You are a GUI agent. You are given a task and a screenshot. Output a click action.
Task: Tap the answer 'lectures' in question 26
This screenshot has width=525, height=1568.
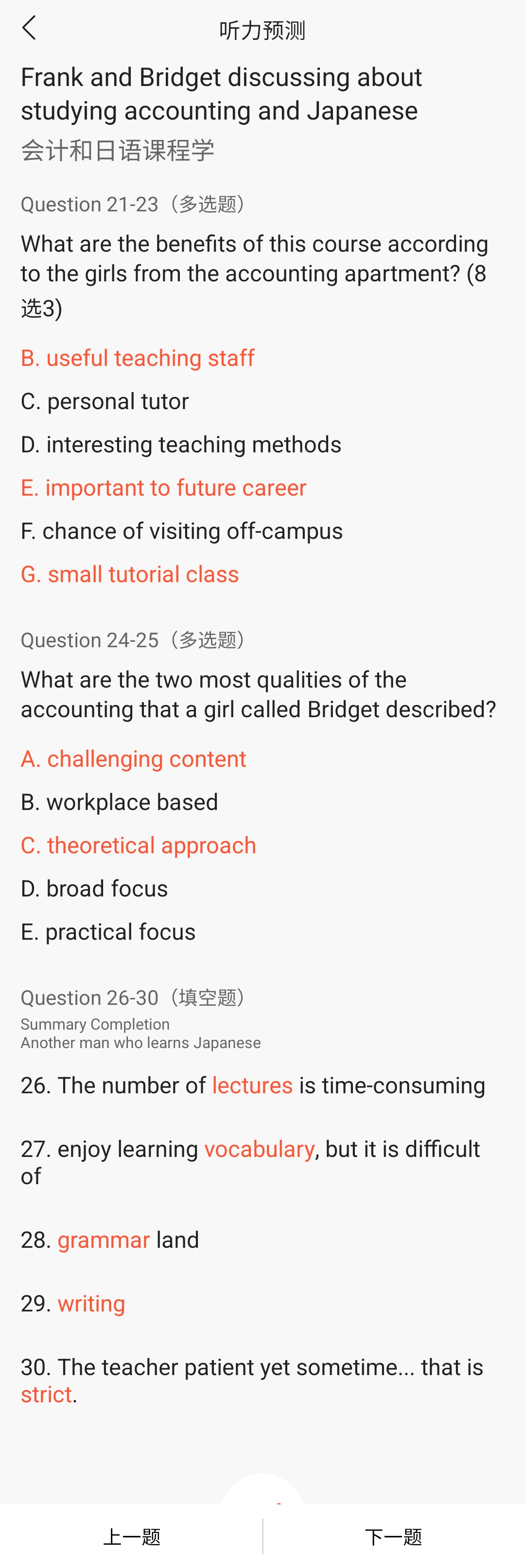click(252, 1086)
